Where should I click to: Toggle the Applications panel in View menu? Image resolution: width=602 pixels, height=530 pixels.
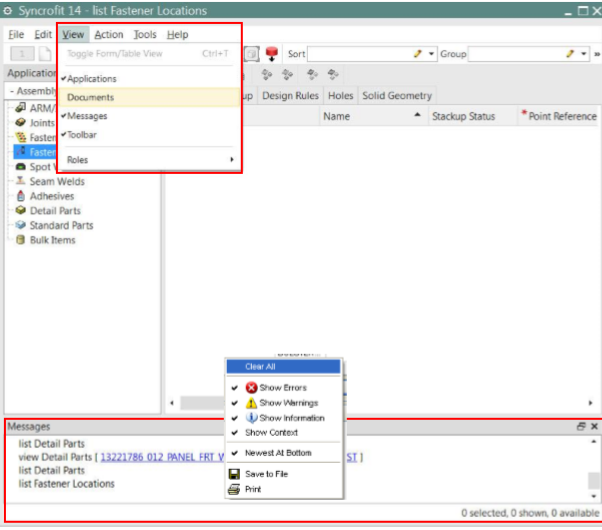click(149, 79)
